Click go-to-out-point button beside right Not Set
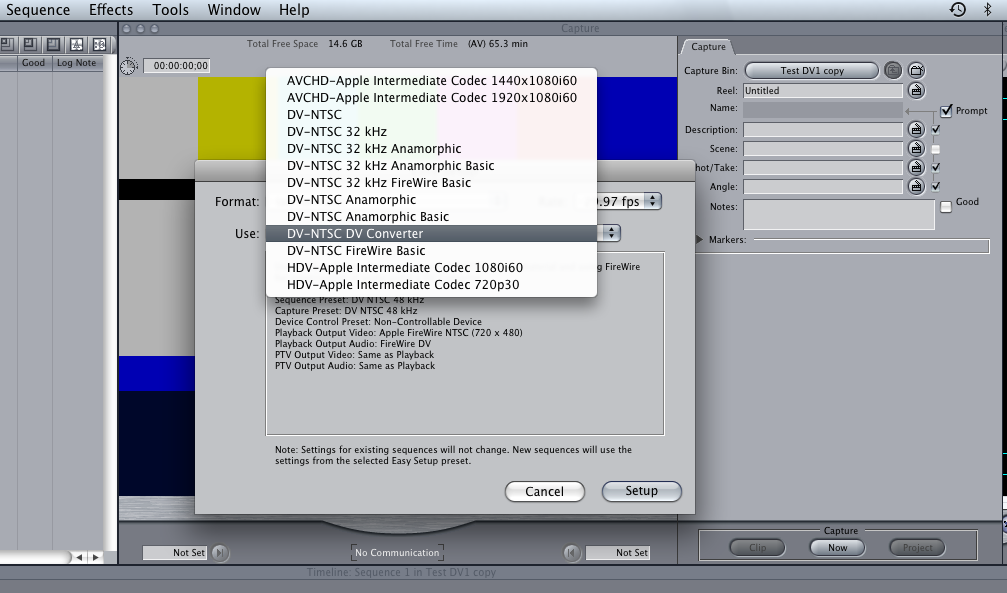 click(572, 553)
